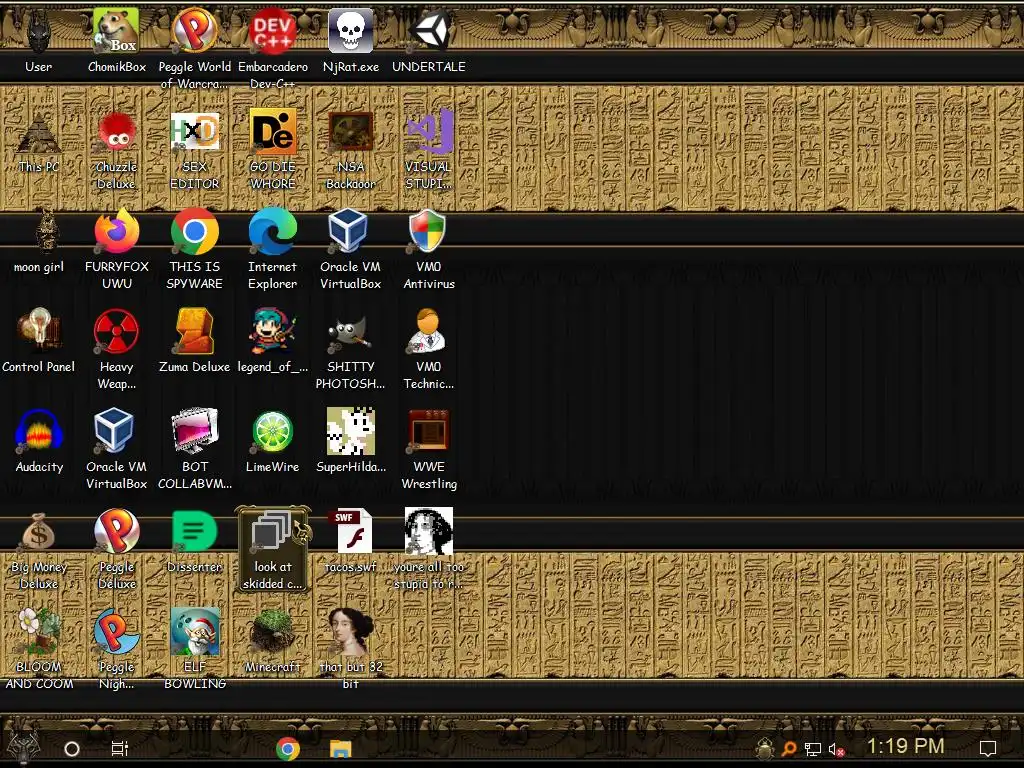This screenshot has height=768, width=1024.
Task: Launch Heavy Weapon radiation icon
Action: coord(116,349)
